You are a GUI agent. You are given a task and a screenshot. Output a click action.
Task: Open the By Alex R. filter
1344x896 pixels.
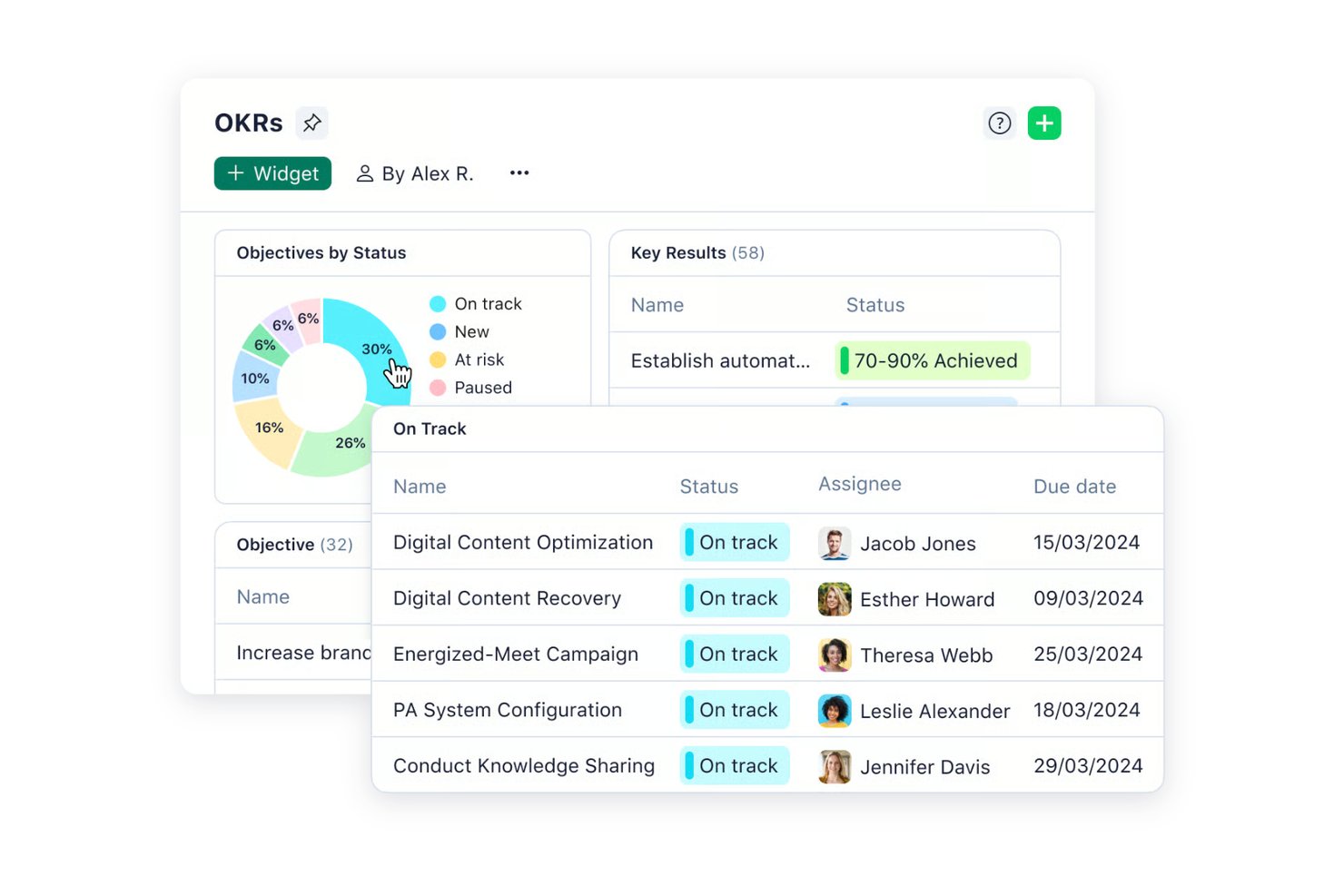click(x=415, y=173)
